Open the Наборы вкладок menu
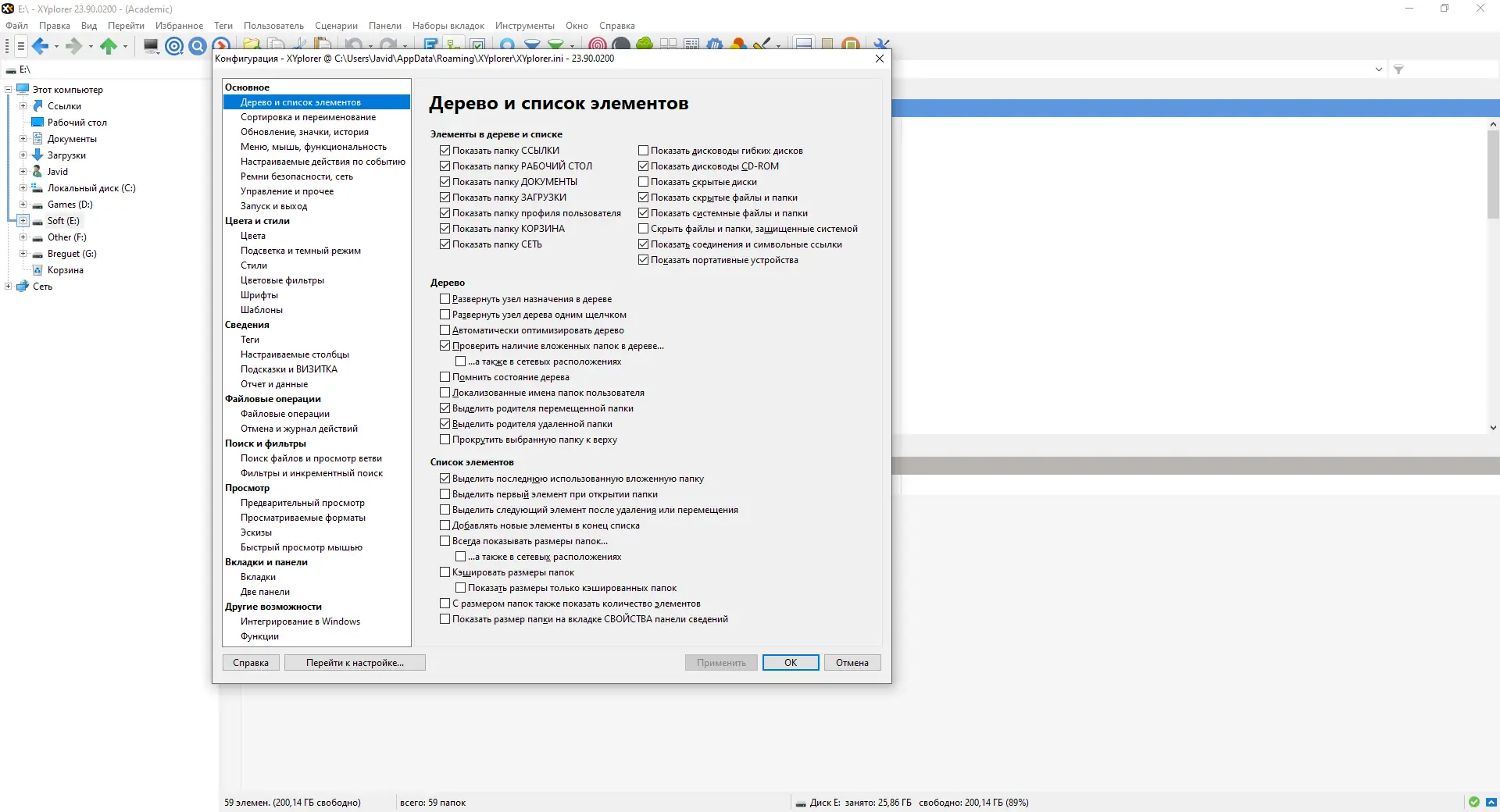This screenshot has width=1500, height=812. [x=448, y=26]
